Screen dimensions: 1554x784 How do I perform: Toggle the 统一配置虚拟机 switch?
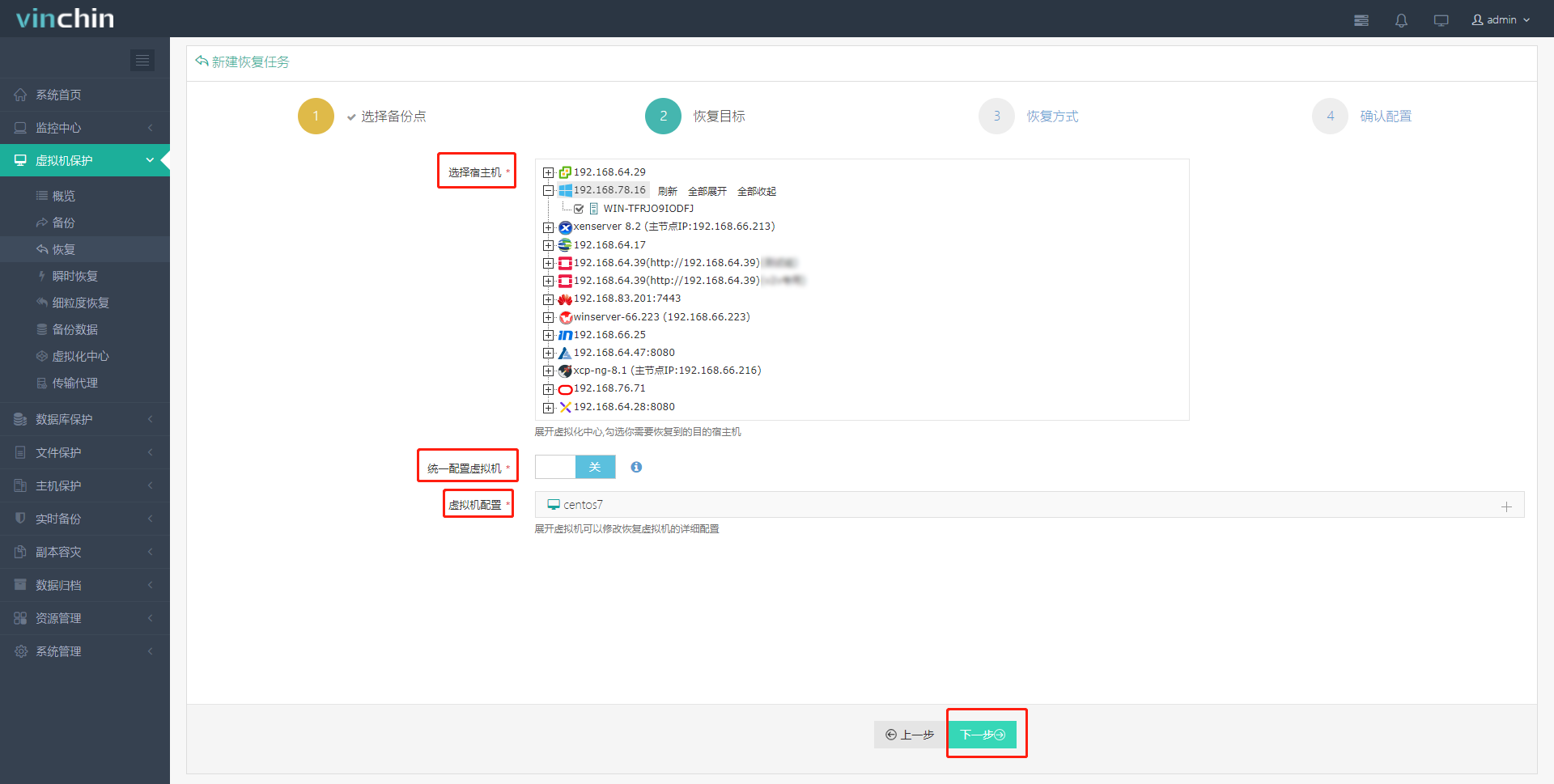point(575,467)
